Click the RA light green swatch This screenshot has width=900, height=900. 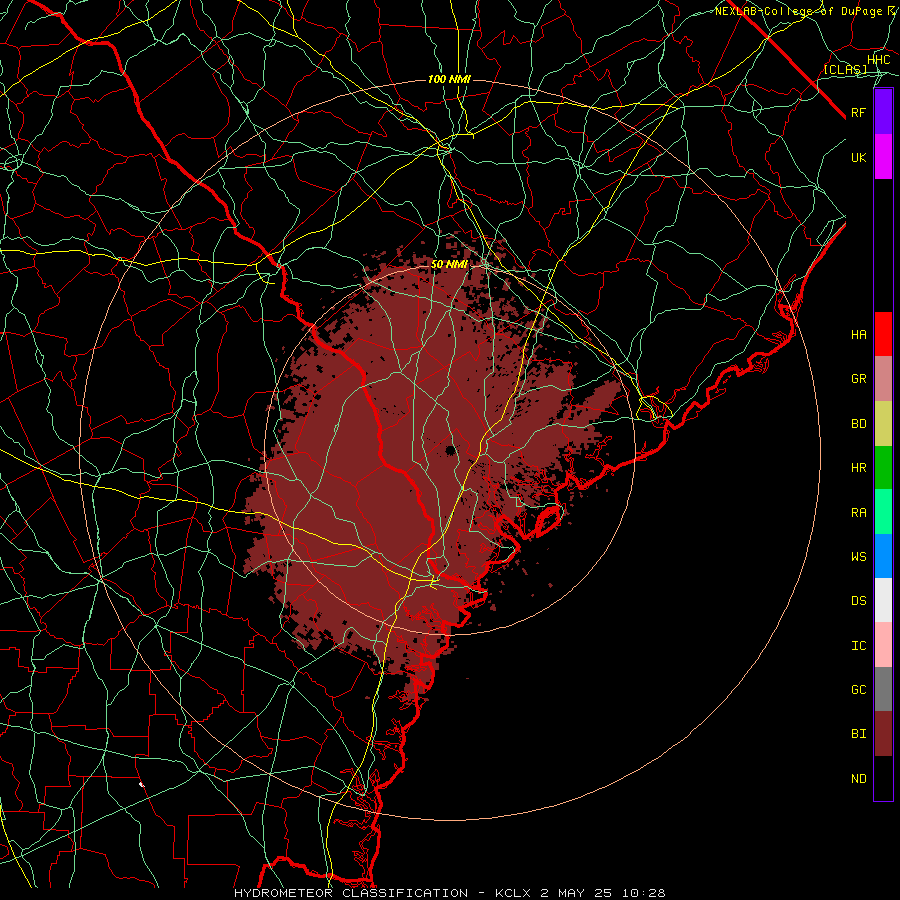tap(883, 512)
